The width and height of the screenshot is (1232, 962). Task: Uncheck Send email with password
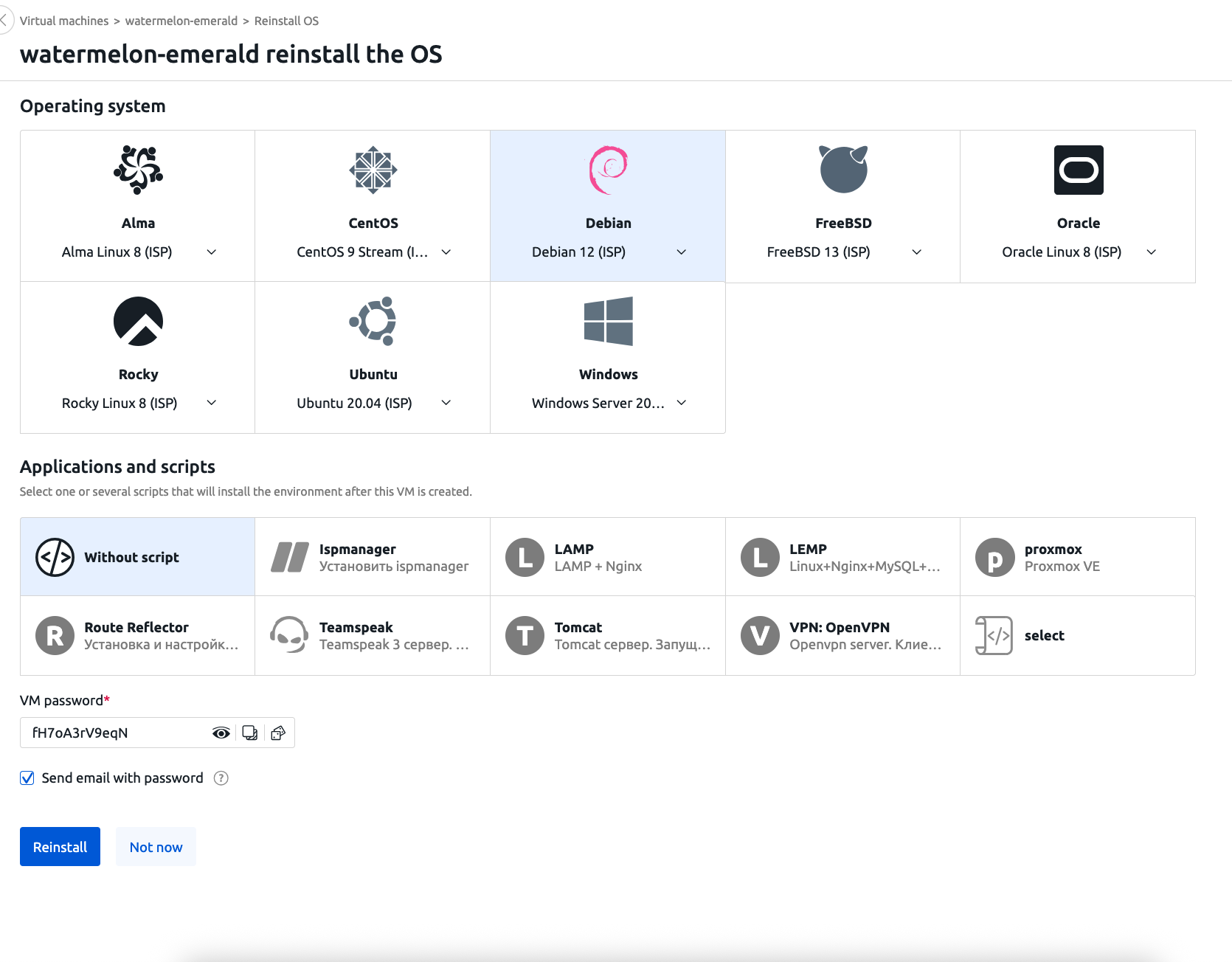click(x=27, y=778)
